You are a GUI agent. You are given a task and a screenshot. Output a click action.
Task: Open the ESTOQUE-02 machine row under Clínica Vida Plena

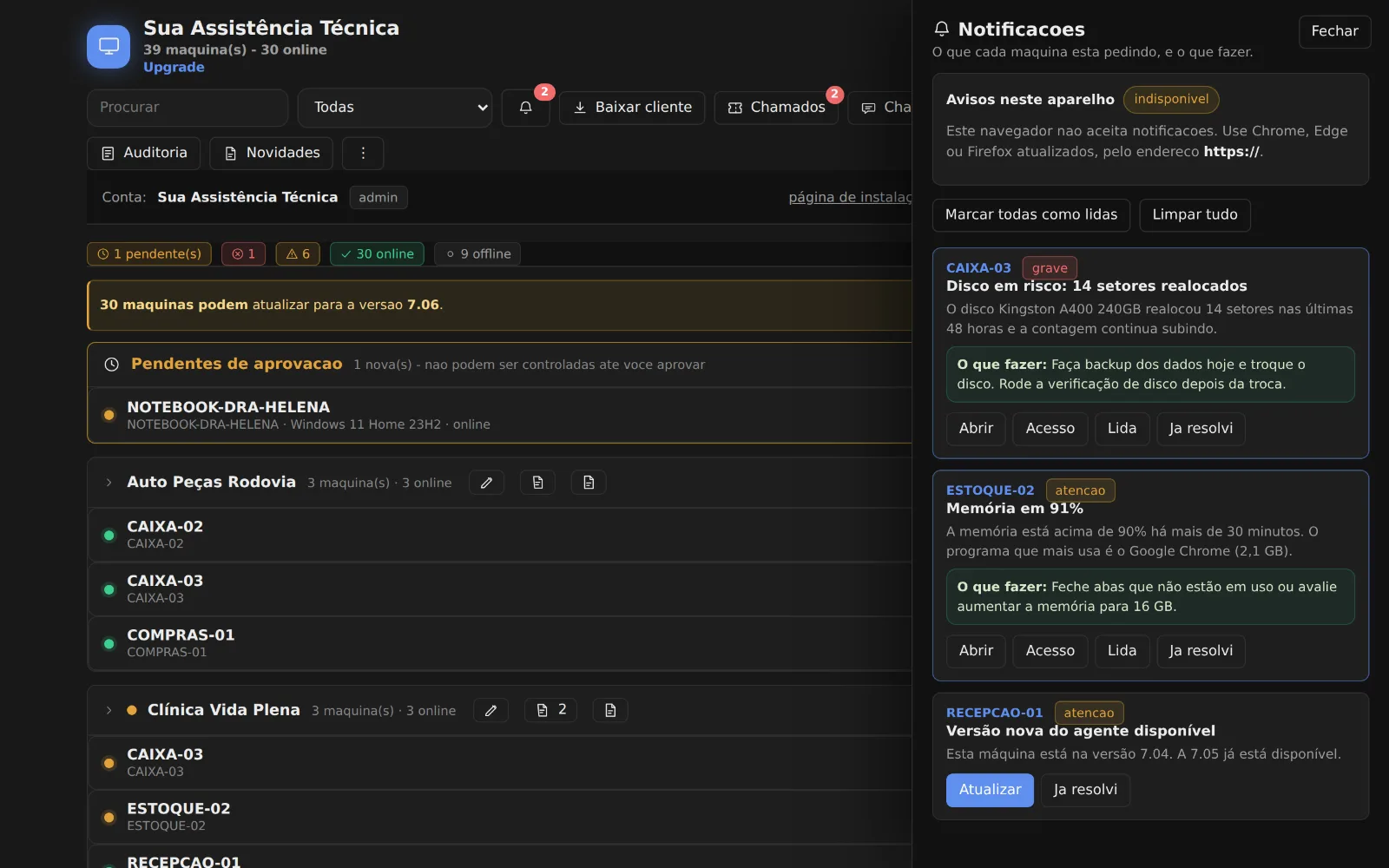(500, 817)
